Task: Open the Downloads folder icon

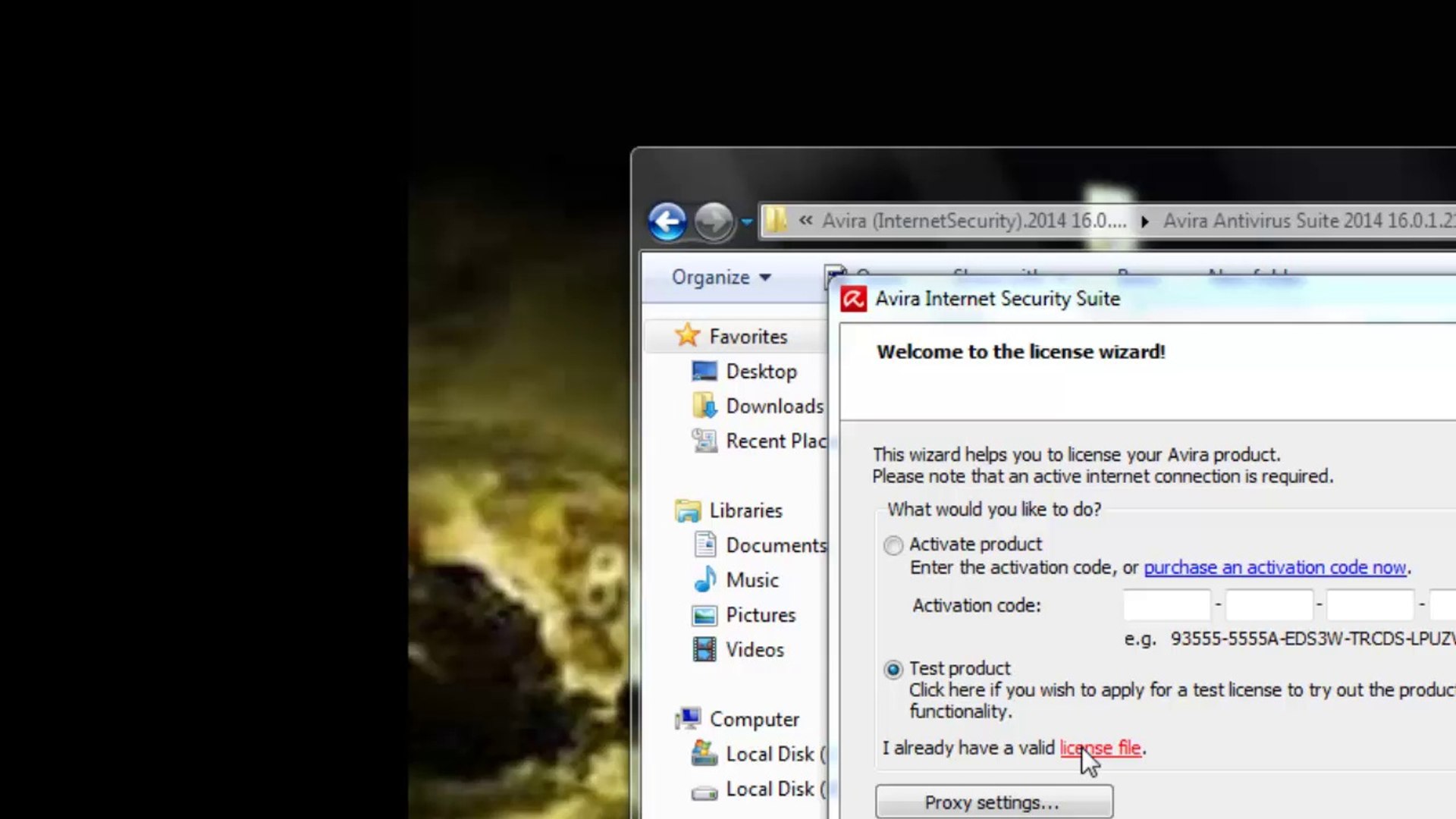Action: pyautogui.click(x=704, y=406)
